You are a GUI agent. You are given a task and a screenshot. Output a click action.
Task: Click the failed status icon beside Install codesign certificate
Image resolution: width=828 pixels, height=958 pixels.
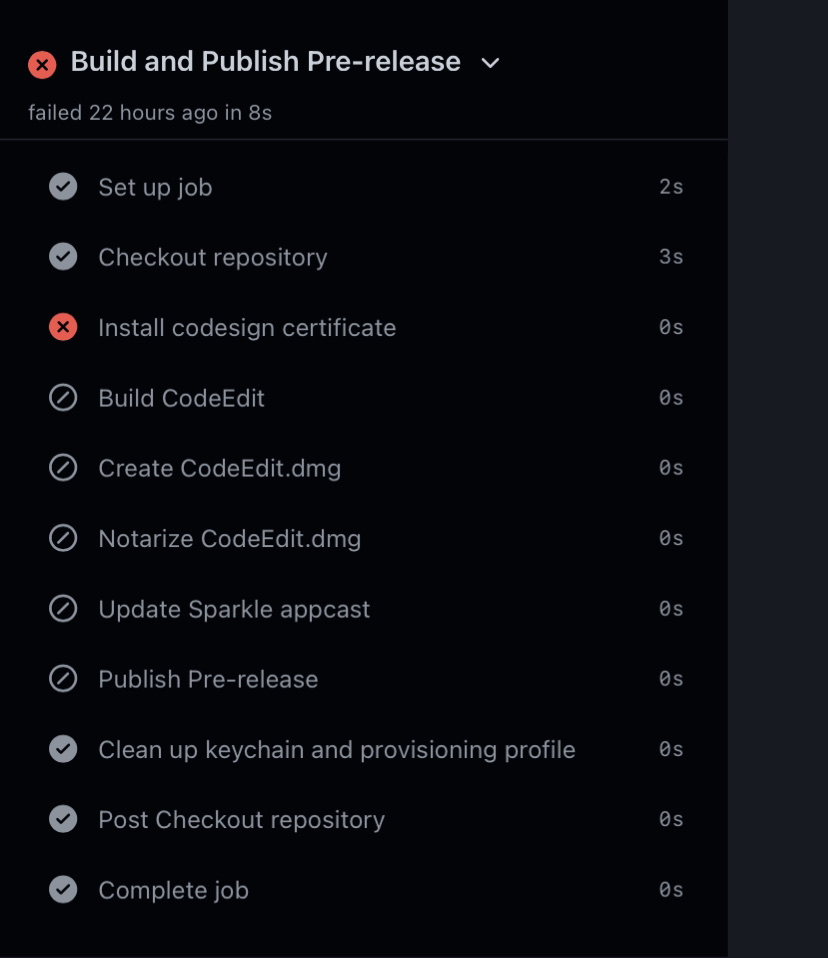click(62, 327)
